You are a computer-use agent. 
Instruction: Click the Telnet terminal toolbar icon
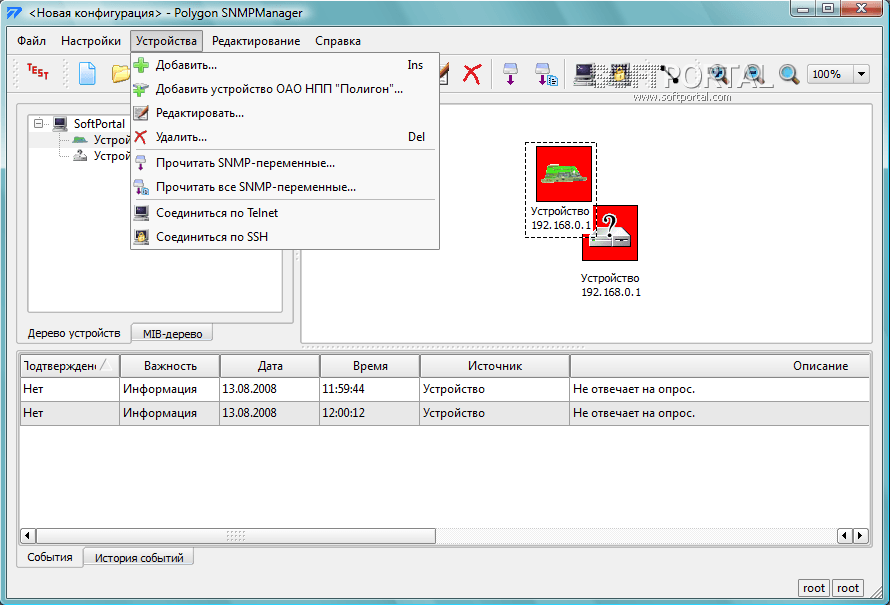[x=585, y=74]
